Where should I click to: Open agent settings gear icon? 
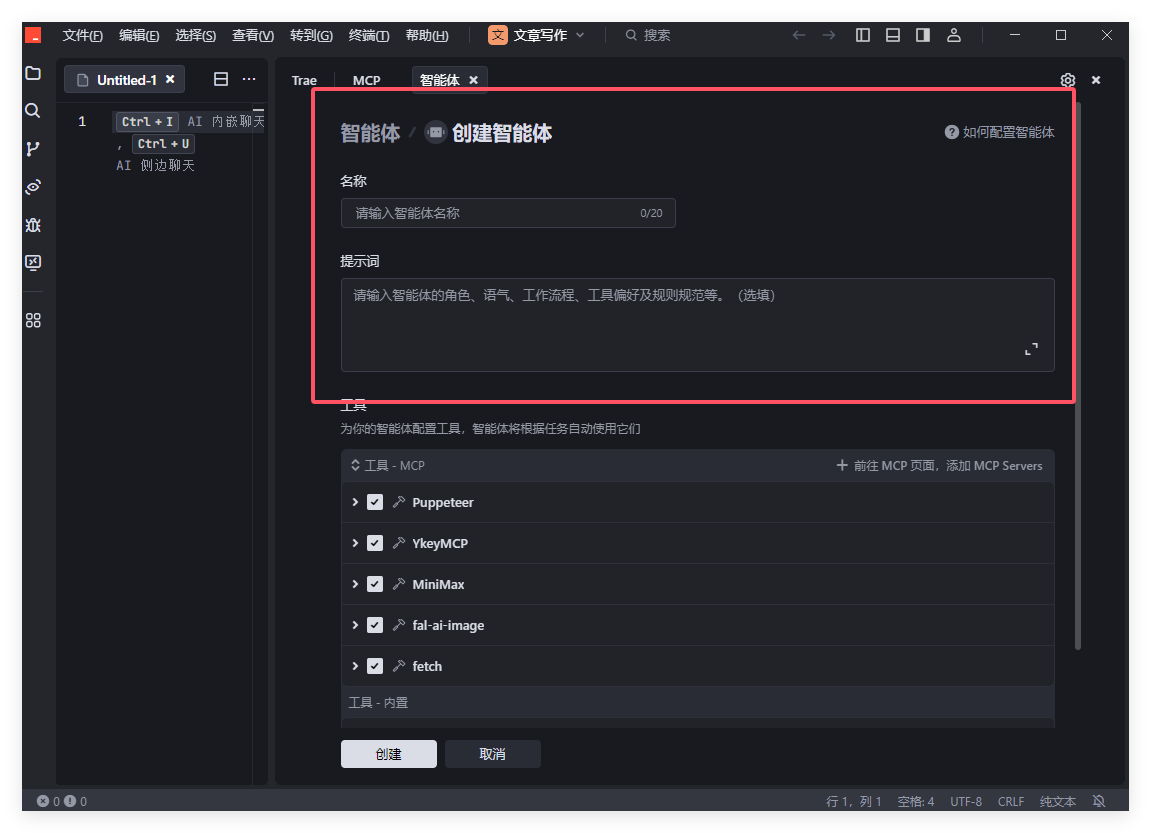1068,80
